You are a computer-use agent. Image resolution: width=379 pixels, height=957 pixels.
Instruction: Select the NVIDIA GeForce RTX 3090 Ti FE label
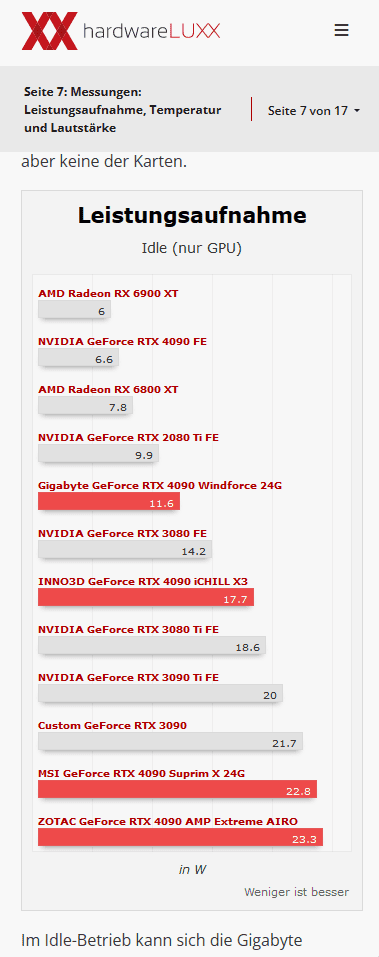pos(128,677)
